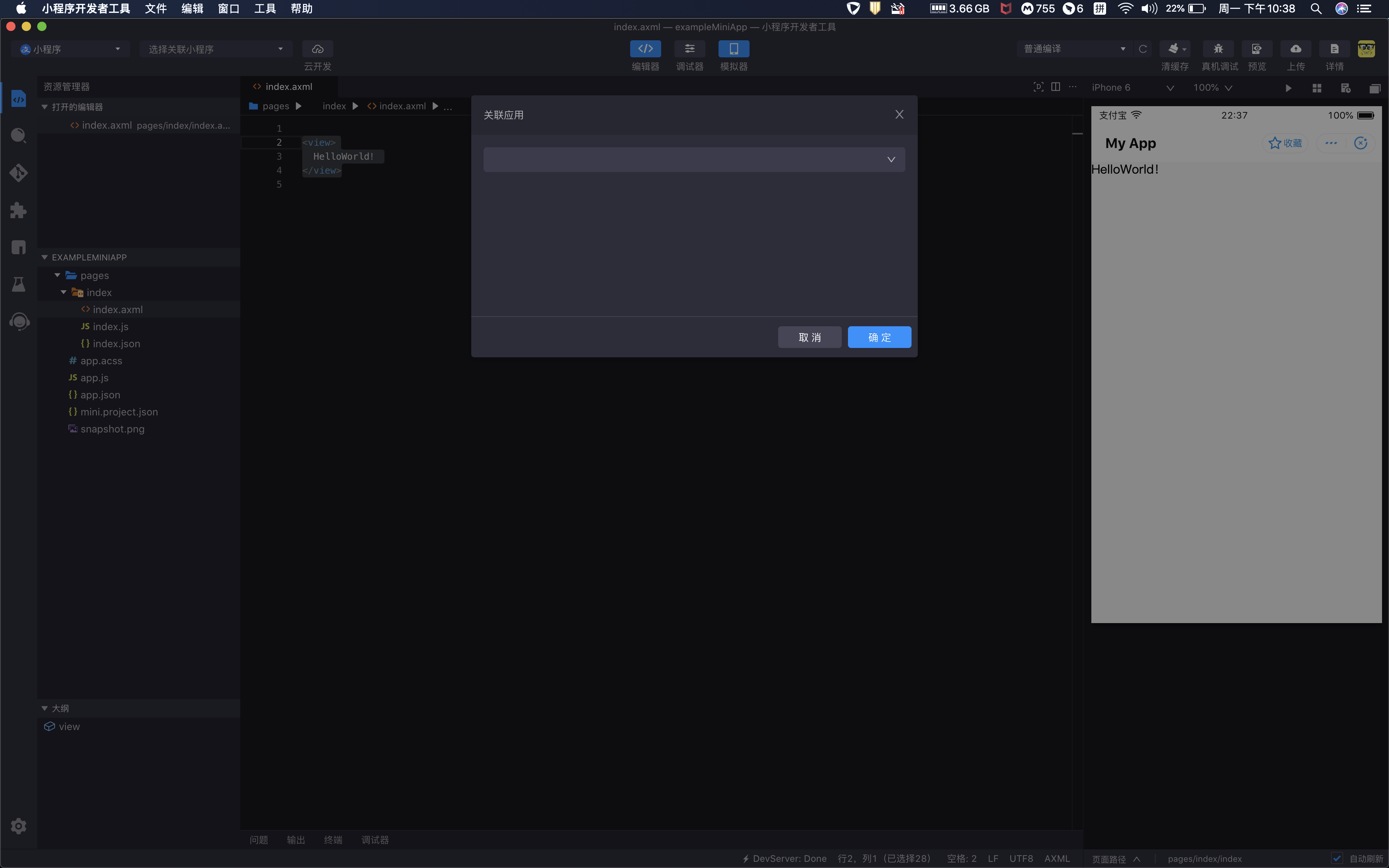Toggle the 自动刷新 checkbox
The image size is (1389, 868).
pyautogui.click(x=1337, y=858)
